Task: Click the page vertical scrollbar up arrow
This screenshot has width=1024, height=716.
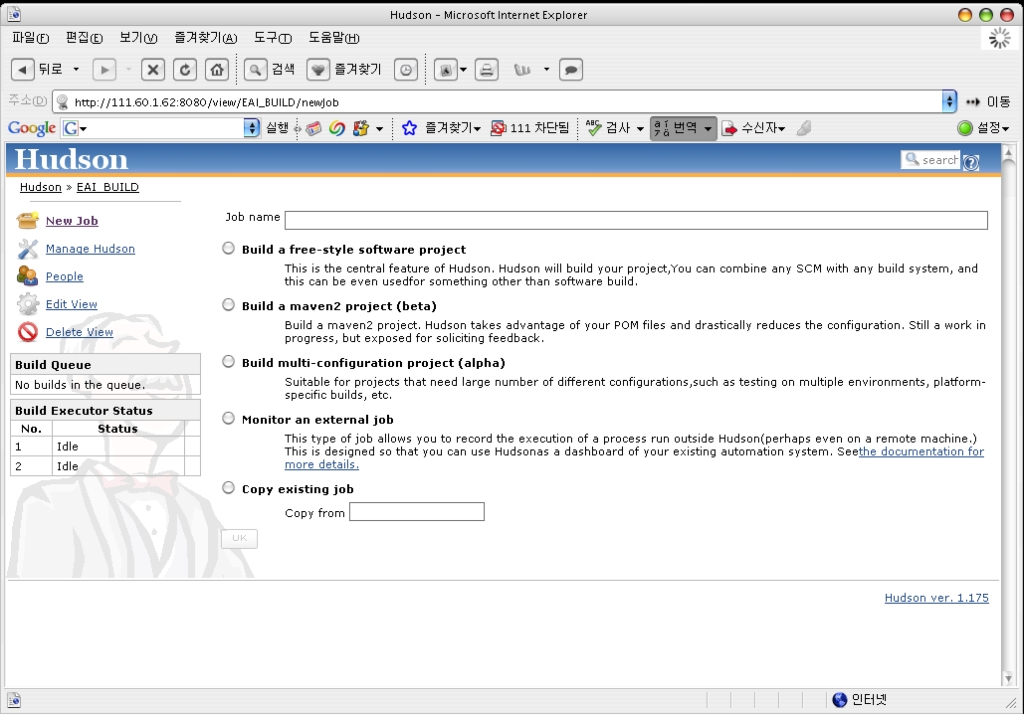Action: point(1008,153)
